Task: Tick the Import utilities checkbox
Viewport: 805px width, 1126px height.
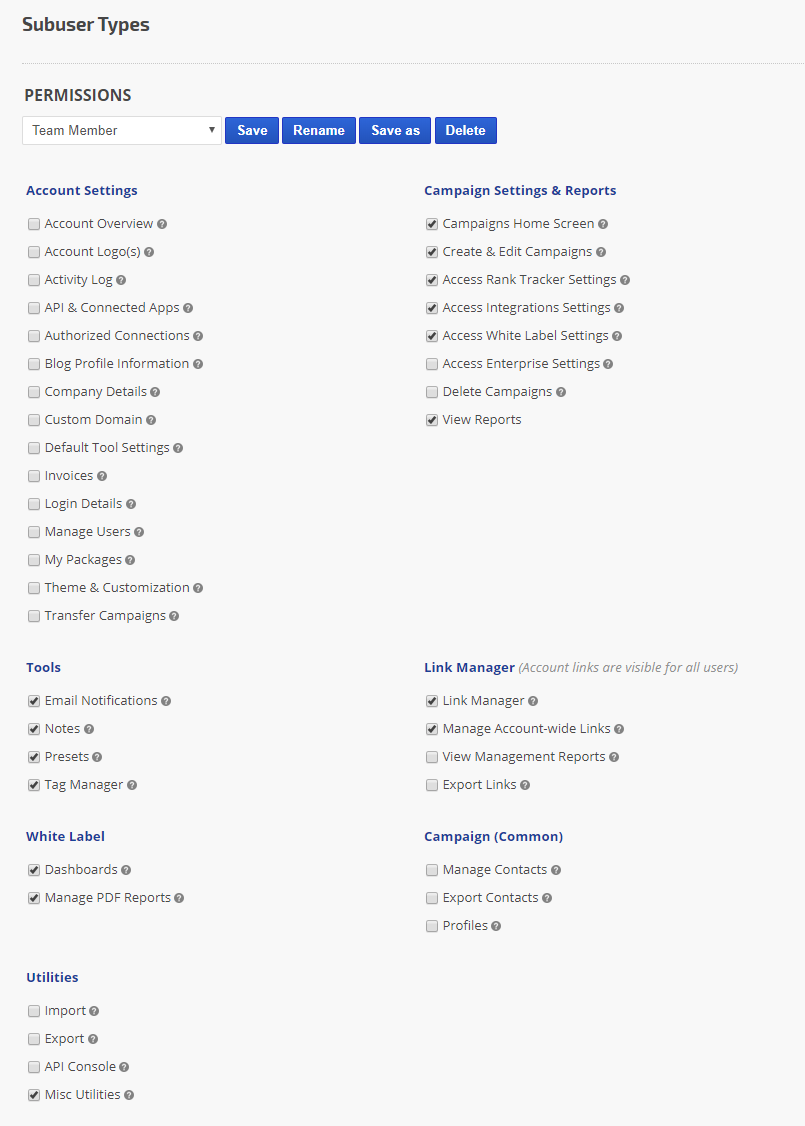Action: (x=34, y=1011)
